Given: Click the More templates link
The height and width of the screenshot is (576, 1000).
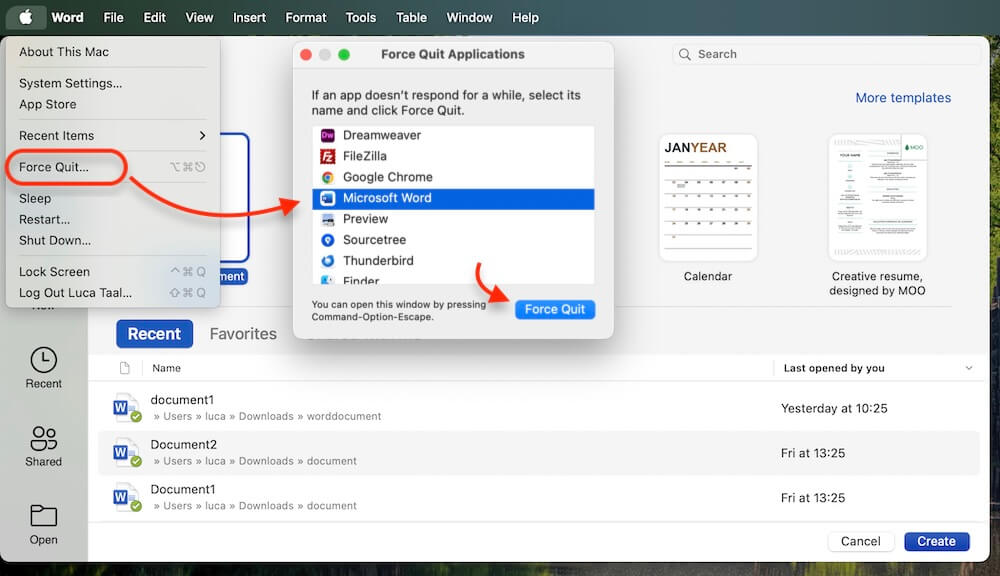Looking at the screenshot, I should click(903, 97).
